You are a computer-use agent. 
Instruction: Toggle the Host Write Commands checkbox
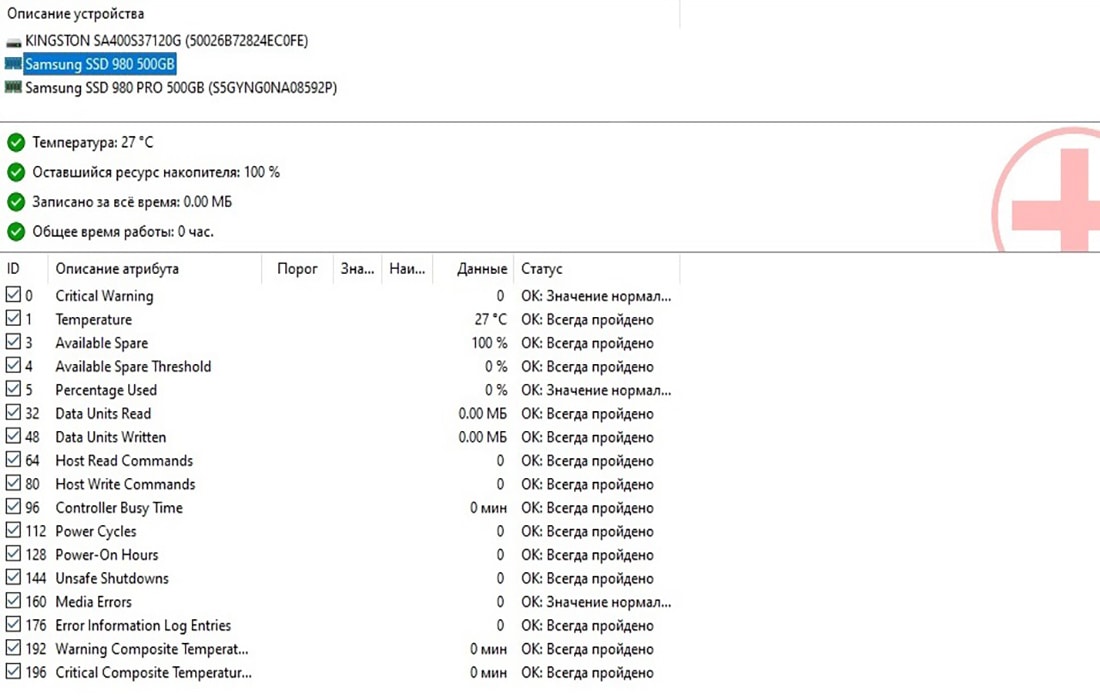click(x=13, y=483)
